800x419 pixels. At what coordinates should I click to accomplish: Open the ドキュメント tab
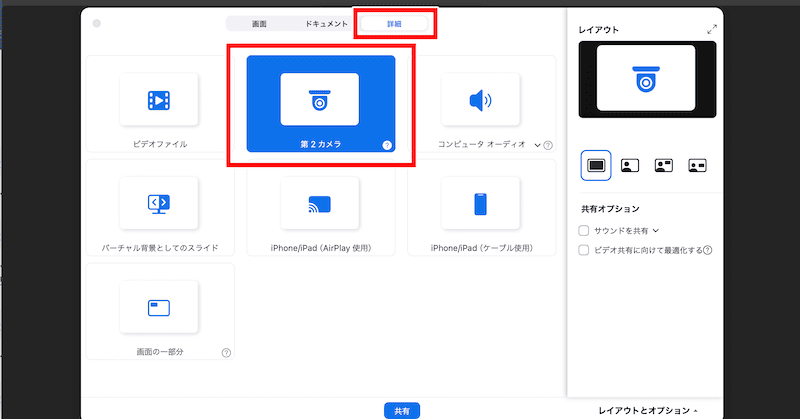(x=326, y=22)
